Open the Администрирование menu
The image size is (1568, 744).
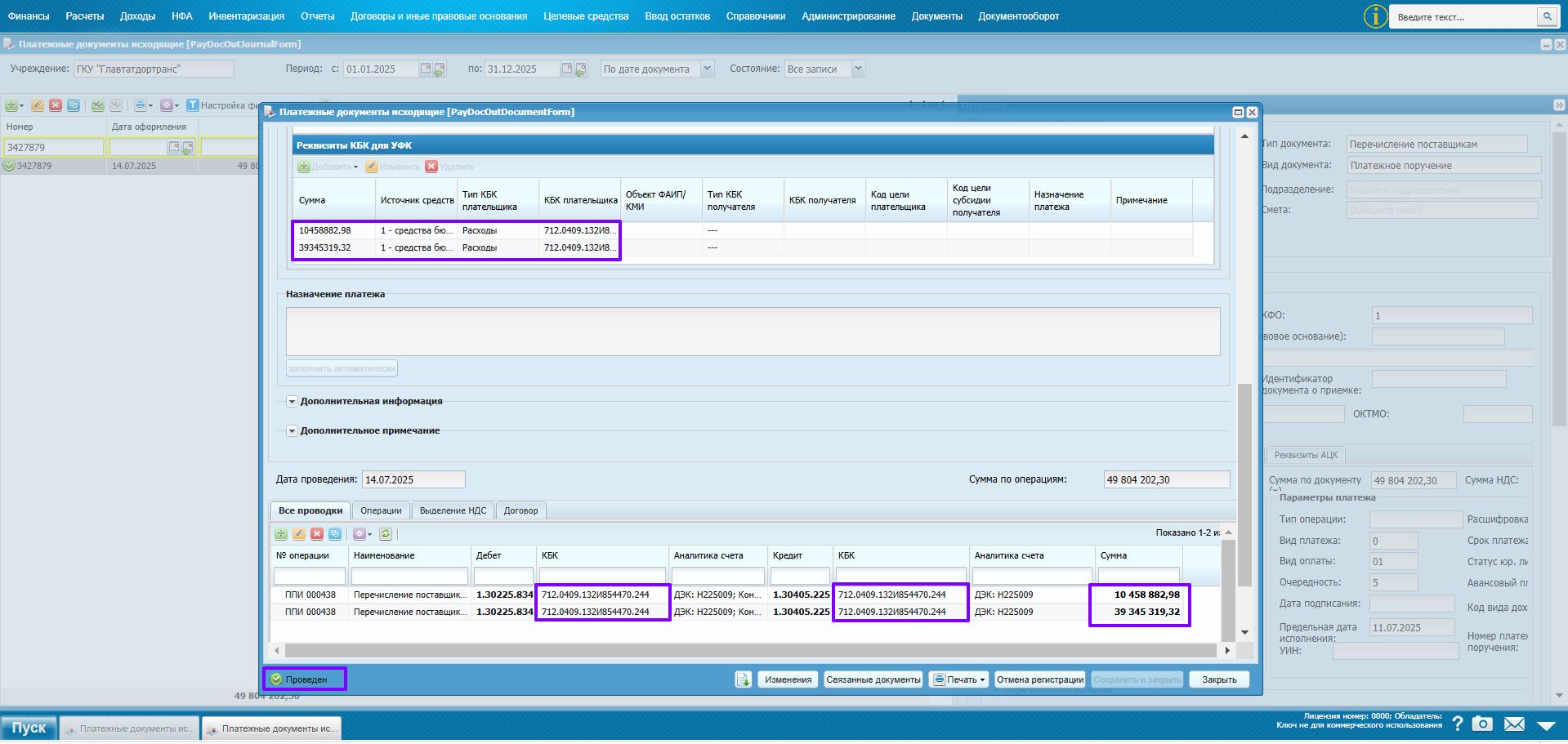(849, 16)
